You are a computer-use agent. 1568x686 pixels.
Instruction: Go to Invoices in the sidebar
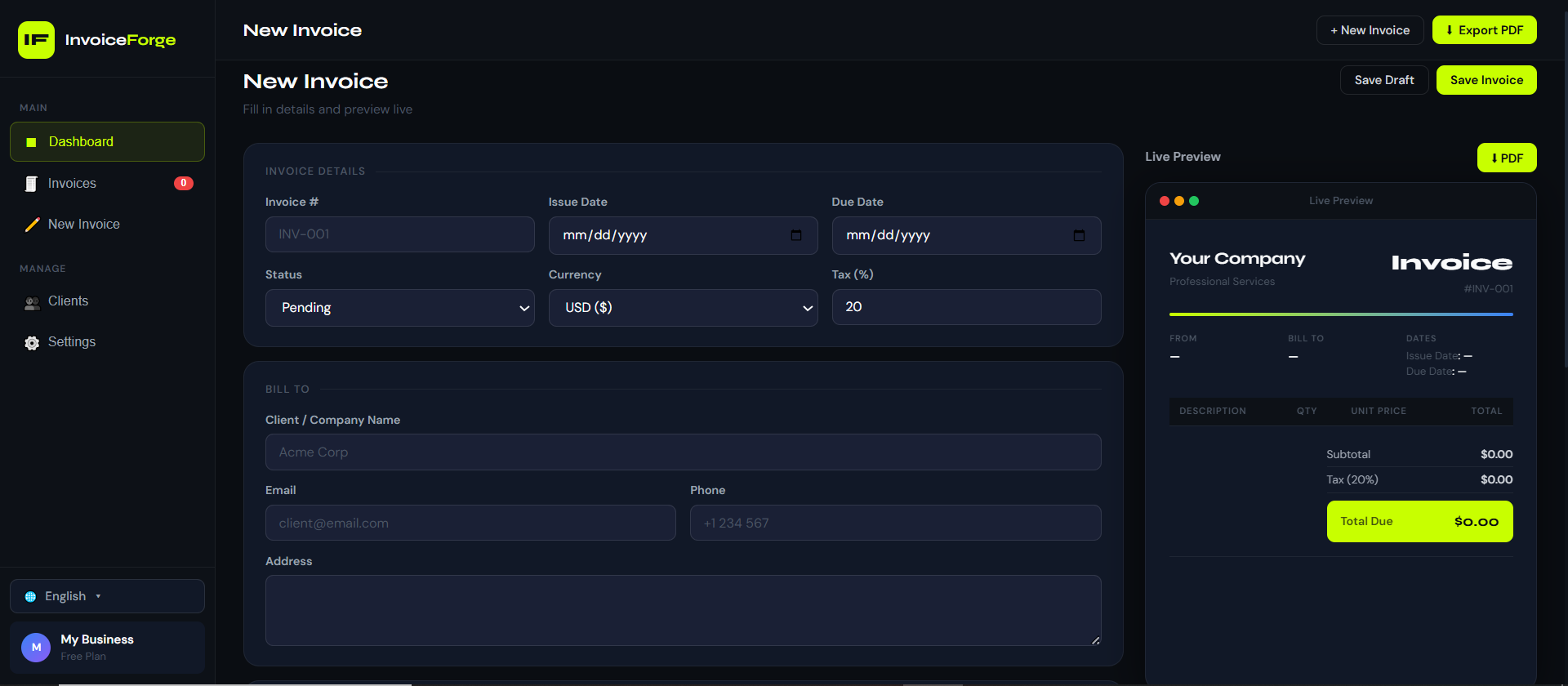(x=107, y=184)
